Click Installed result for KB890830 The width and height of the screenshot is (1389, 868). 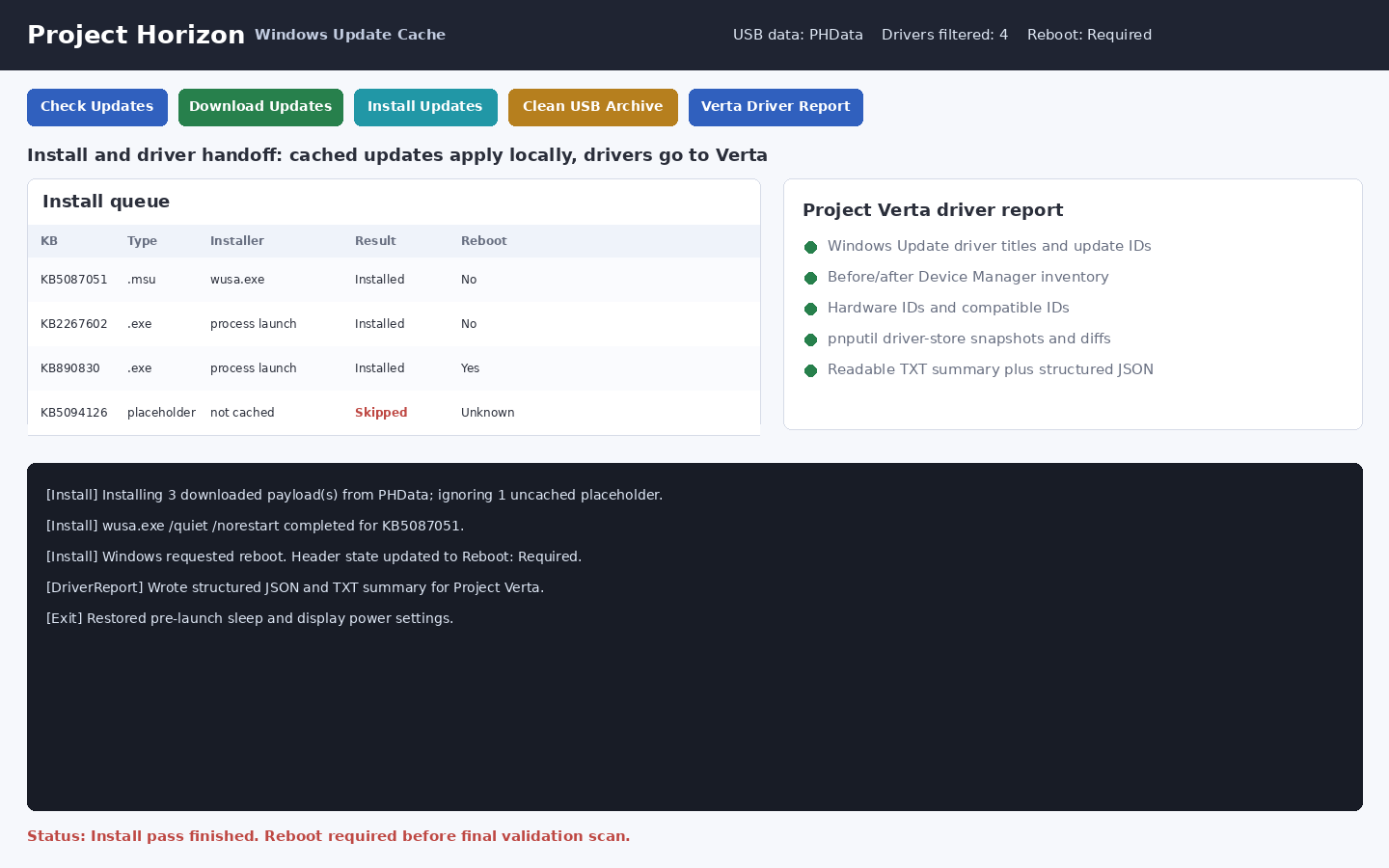click(380, 368)
